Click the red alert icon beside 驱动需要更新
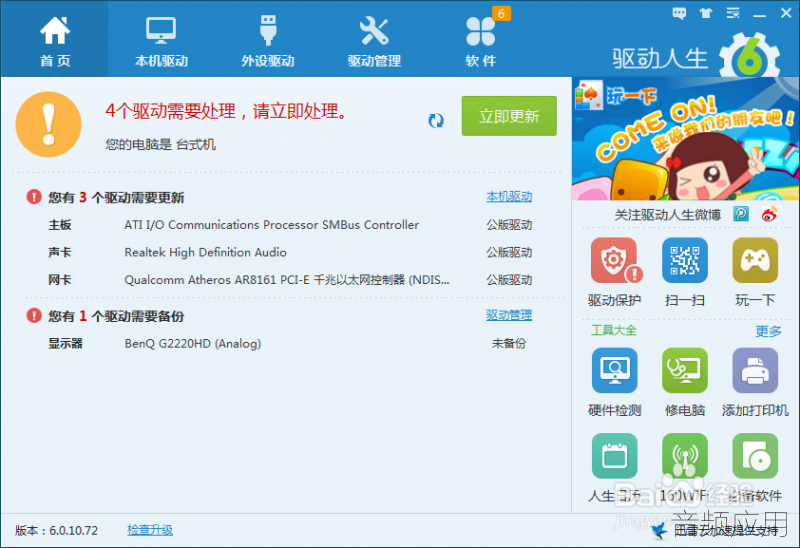This screenshot has width=800, height=548. [34, 196]
